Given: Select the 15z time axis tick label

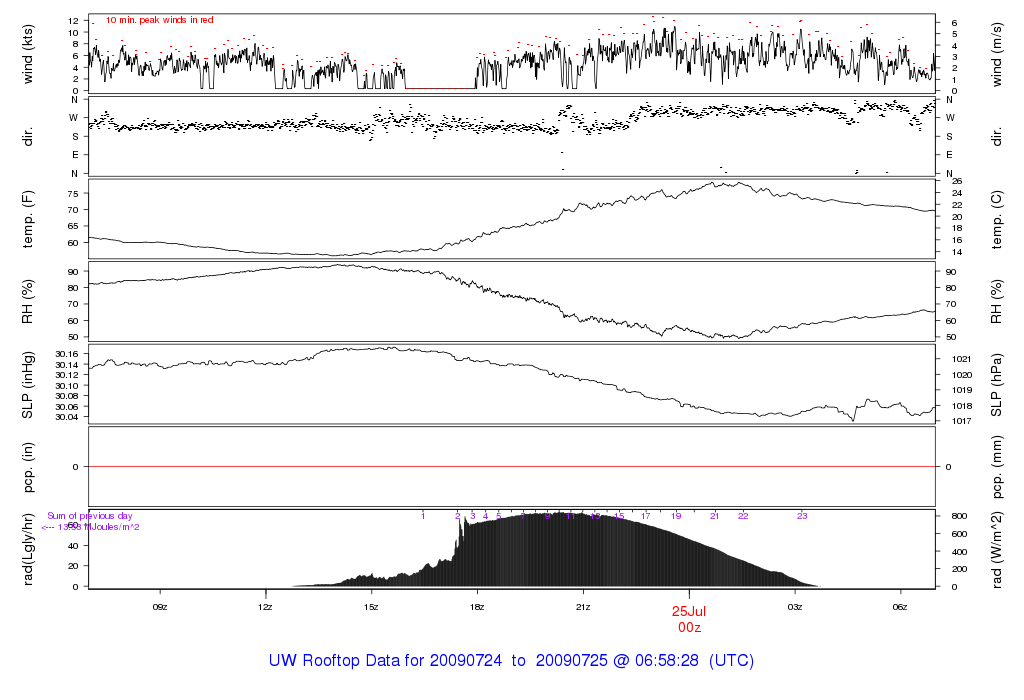Looking at the screenshot, I should (371, 607).
